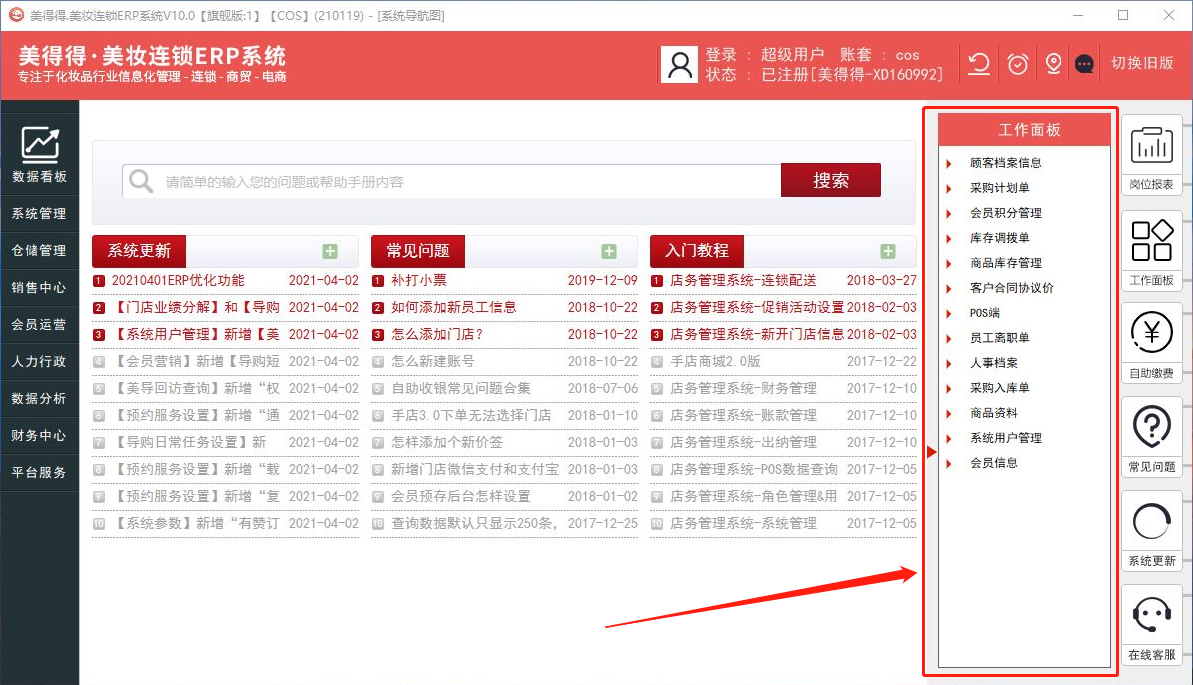Open 店务管理系统-促销活动设置 tutorial
The width and height of the screenshot is (1193, 685).
coord(757,307)
